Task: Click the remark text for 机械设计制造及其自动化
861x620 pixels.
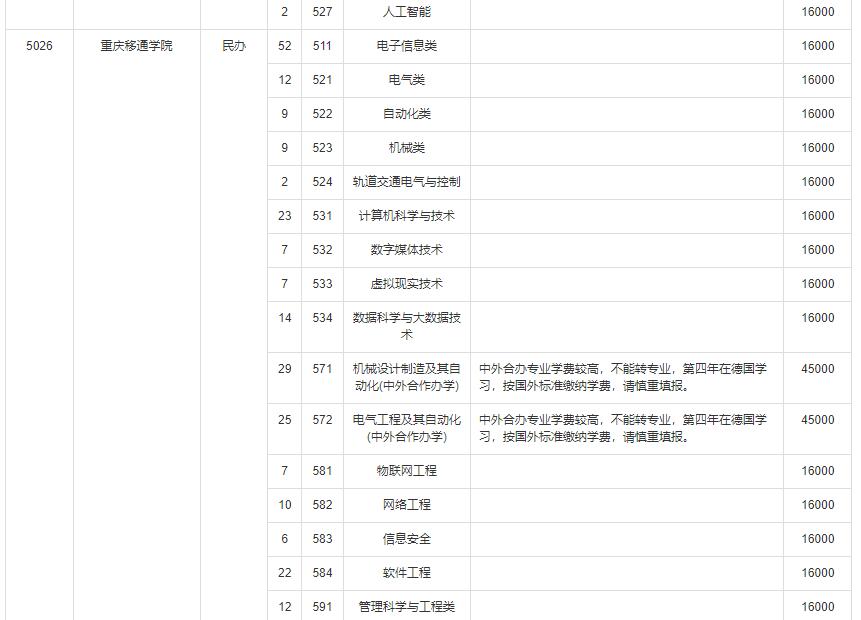Action: tap(622, 377)
